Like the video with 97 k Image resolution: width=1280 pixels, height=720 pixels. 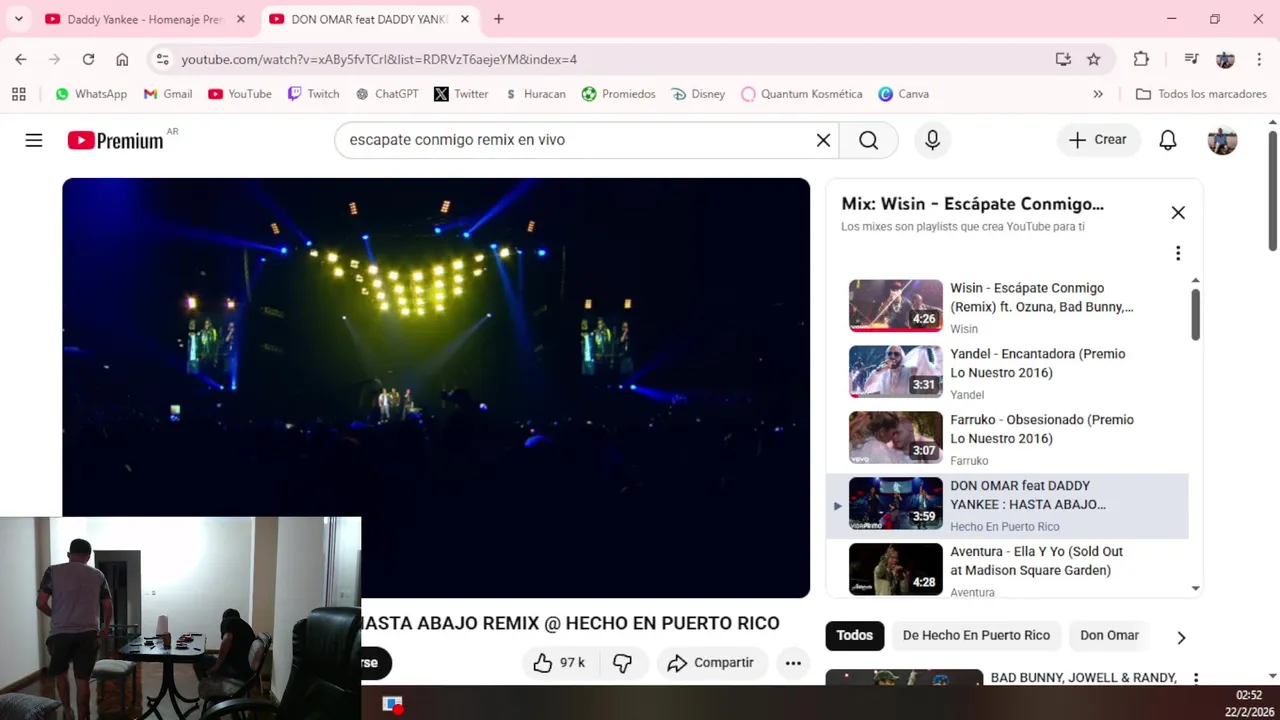click(560, 662)
